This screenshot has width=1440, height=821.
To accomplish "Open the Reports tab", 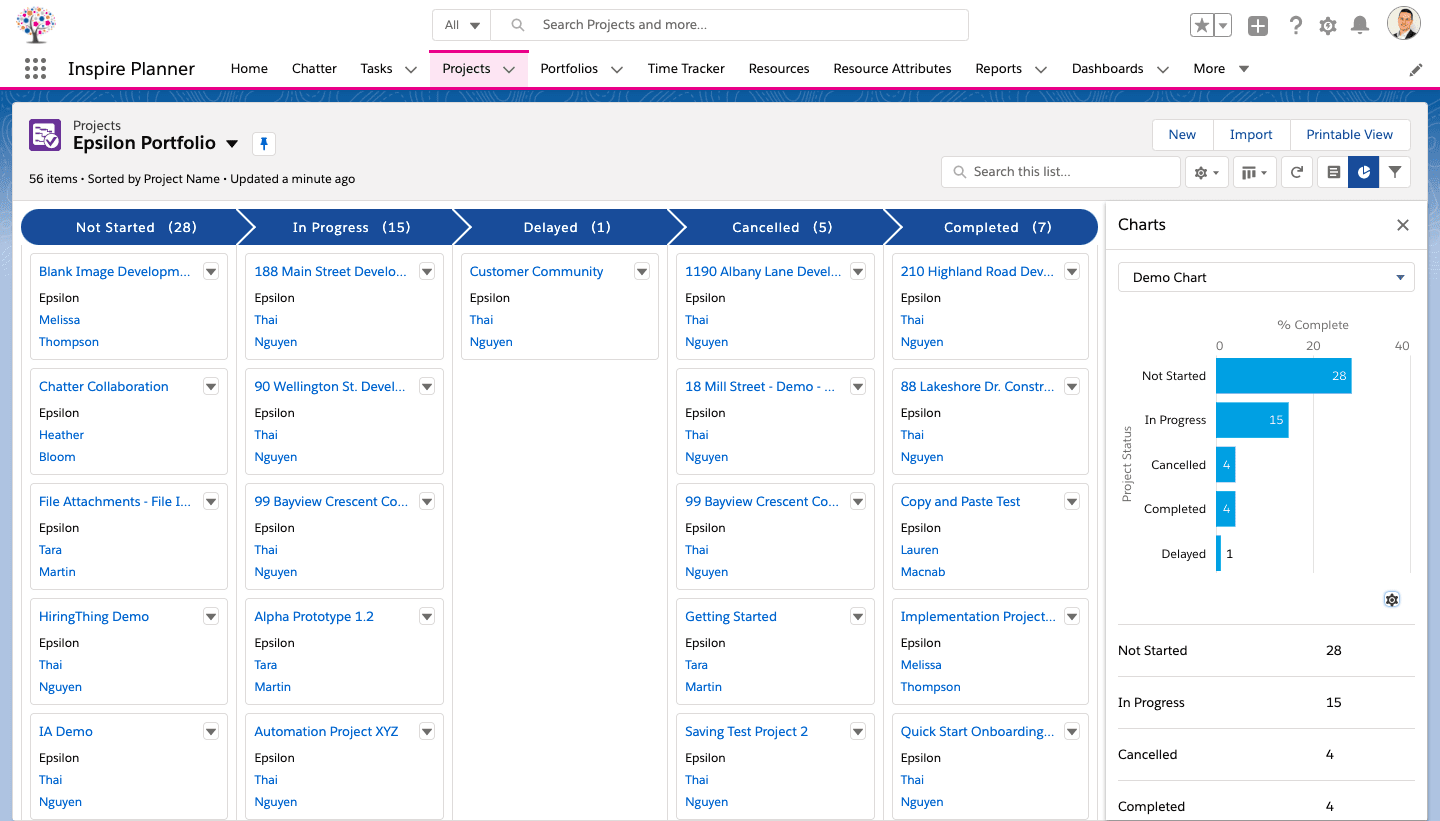I will click(x=998, y=69).
